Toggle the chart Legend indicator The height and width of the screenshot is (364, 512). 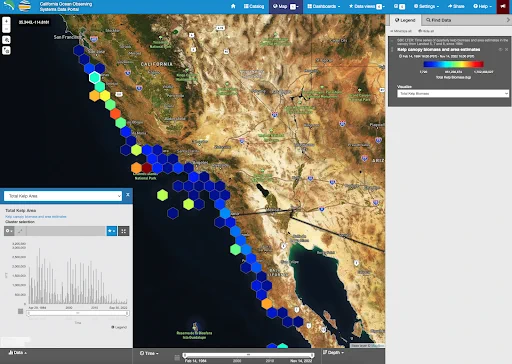pyautogui.click(x=119, y=327)
